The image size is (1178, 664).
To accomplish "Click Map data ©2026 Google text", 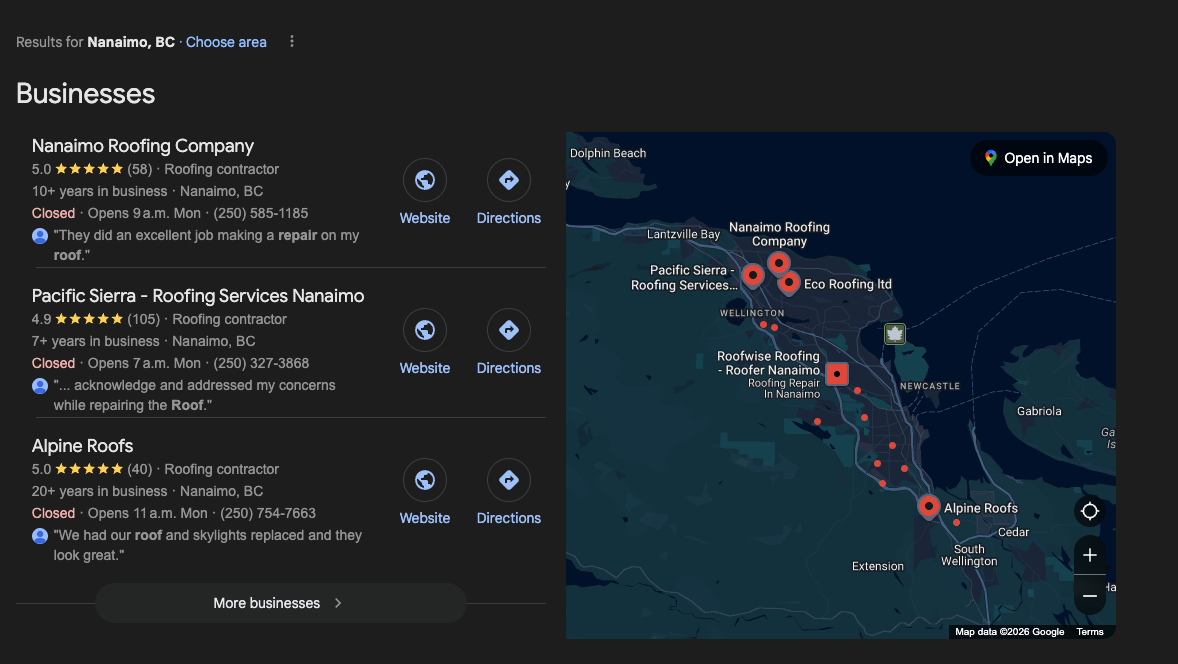I will click(1010, 632).
